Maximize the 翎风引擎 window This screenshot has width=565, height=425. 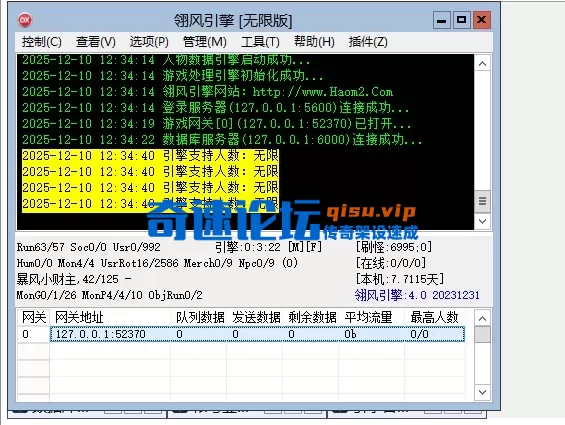tap(461, 20)
